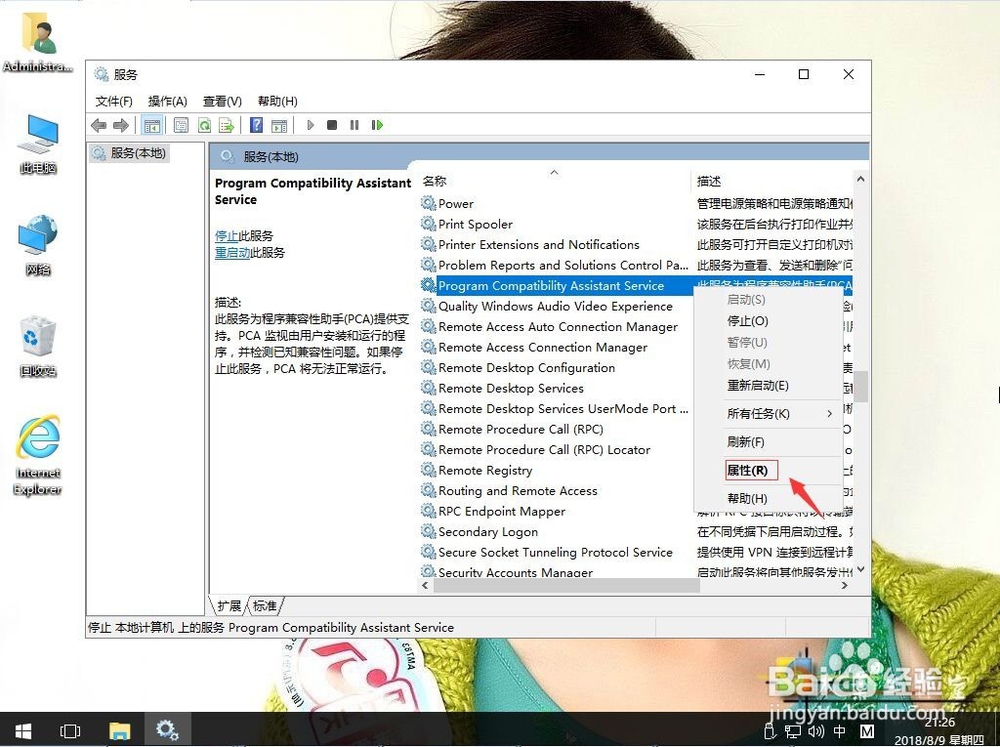Viewport: 1000px width, 747px height.
Task: Open Task View on the taskbar
Action: point(70,730)
